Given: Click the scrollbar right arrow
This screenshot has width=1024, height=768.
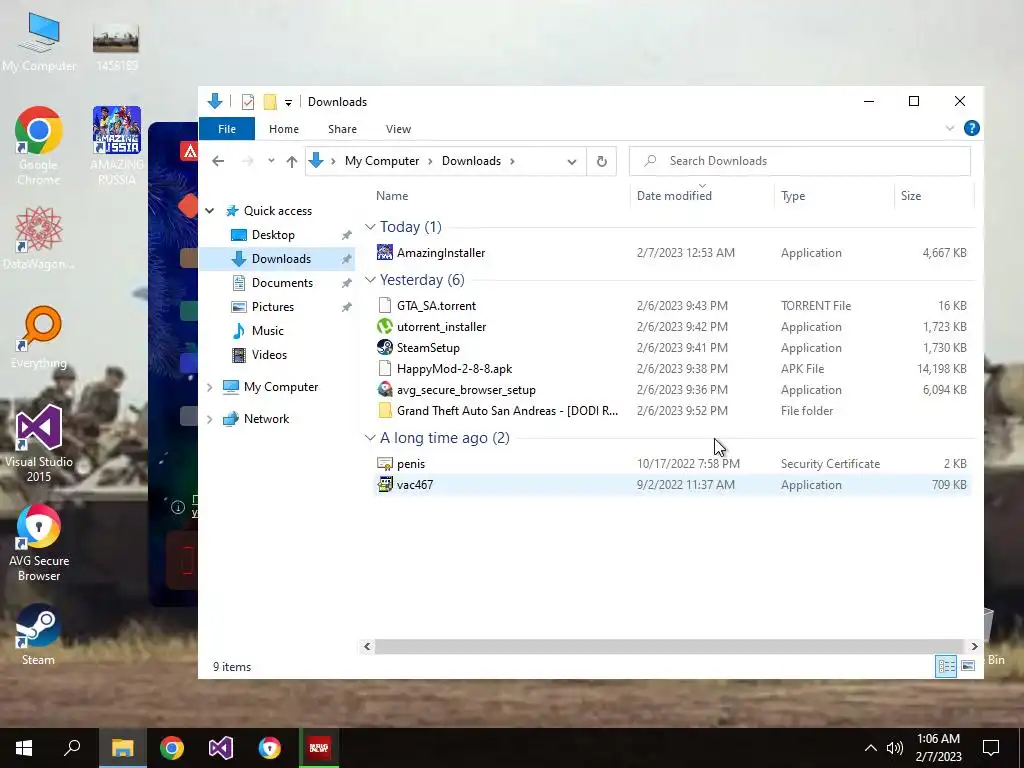Looking at the screenshot, I should (x=974, y=647).
